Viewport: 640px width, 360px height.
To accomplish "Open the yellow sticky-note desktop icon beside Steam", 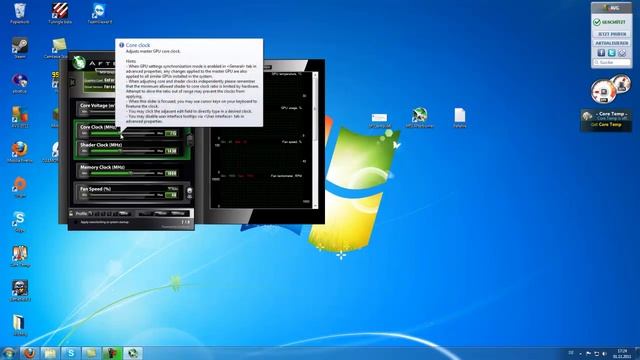I will 59,48.
